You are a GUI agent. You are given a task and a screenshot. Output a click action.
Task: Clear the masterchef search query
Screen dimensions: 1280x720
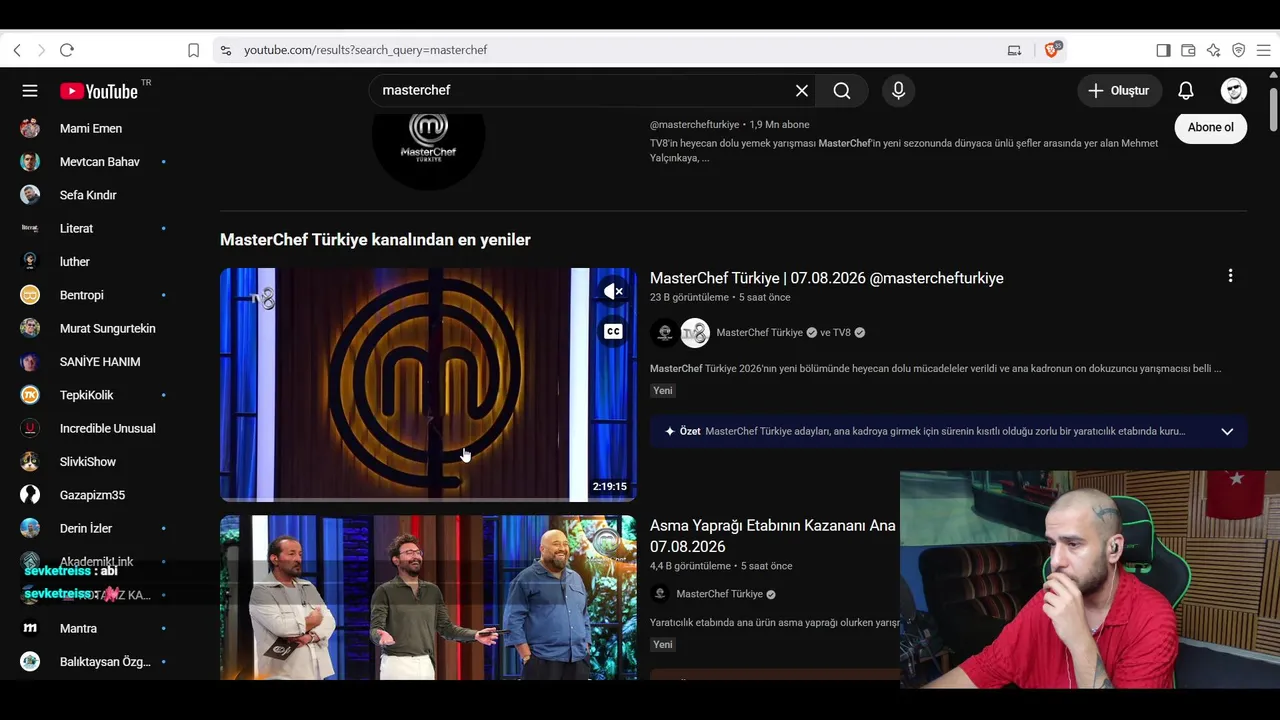(802, 91)
